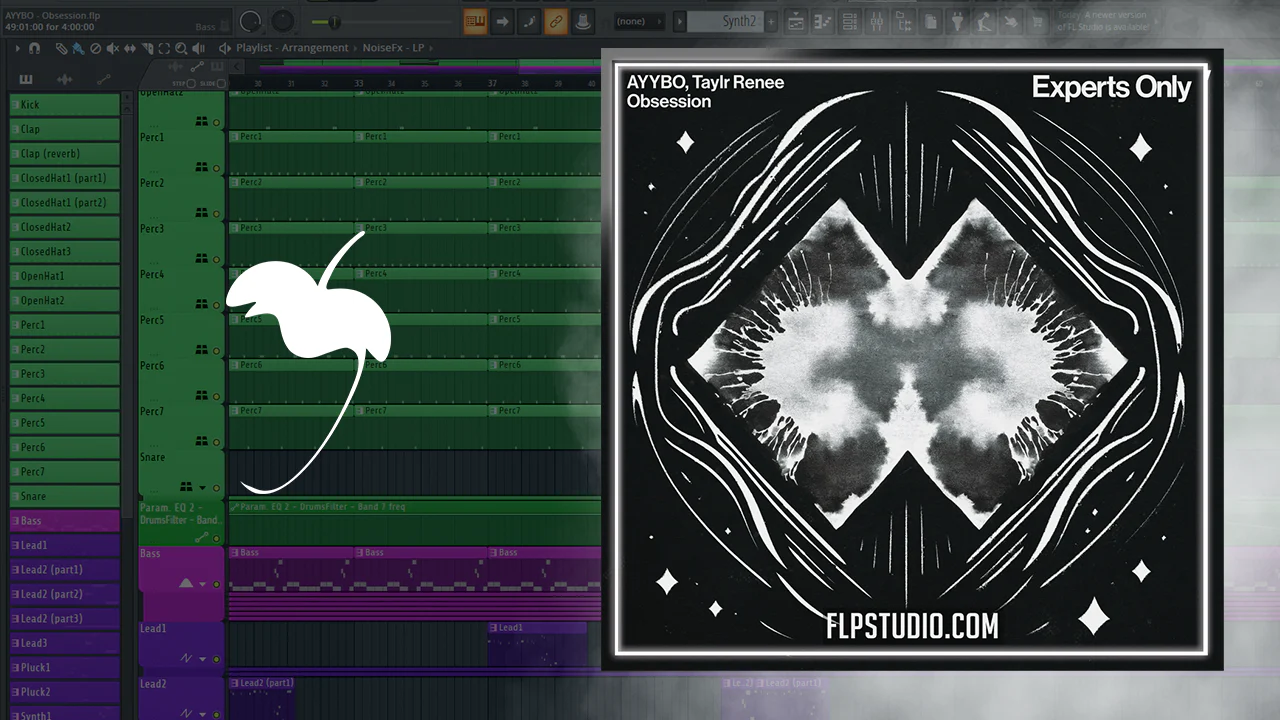Image resolution: width=1280 pixels, height=720 pixels.
Task: Click the tempo tapper icon
Action: (984, 21)
